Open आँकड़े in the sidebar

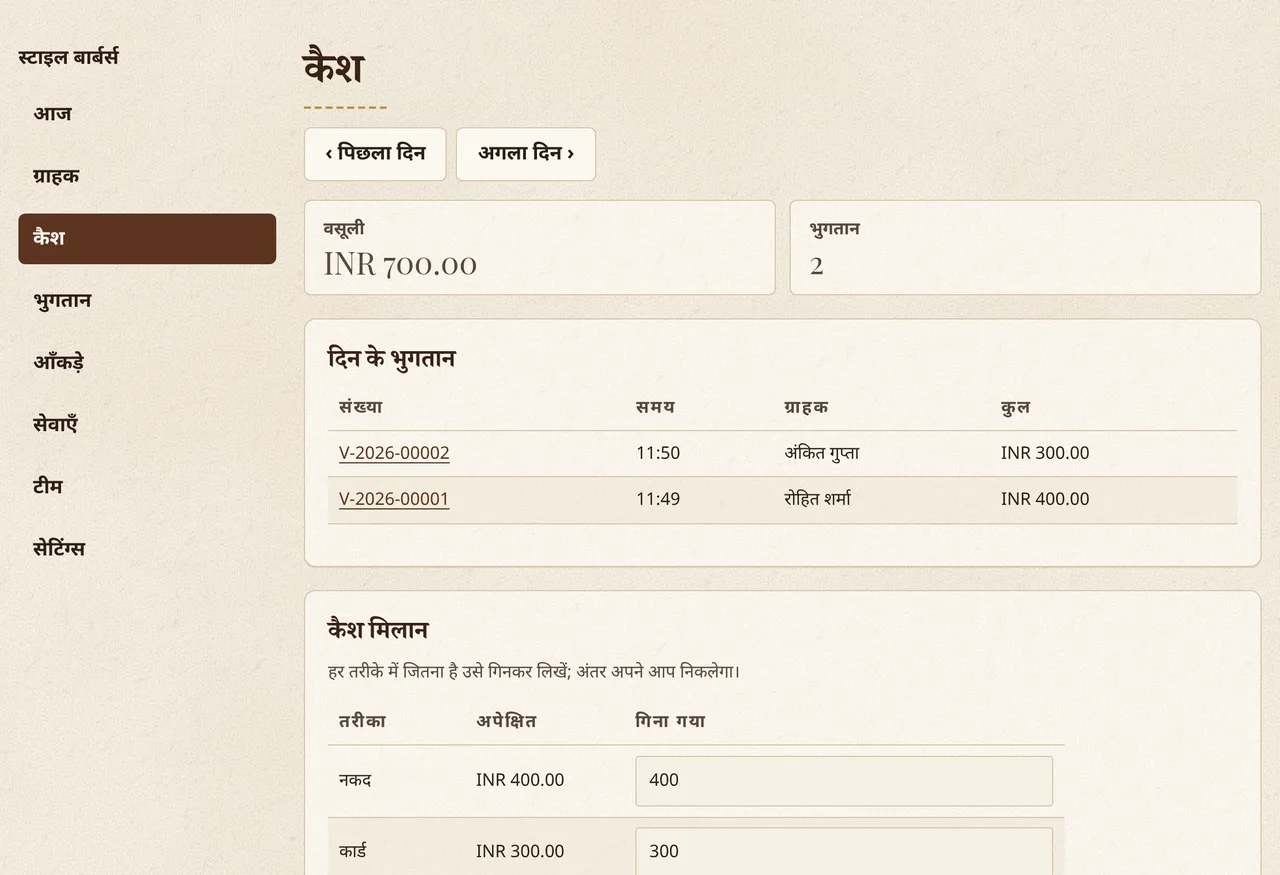pos(147,362)
